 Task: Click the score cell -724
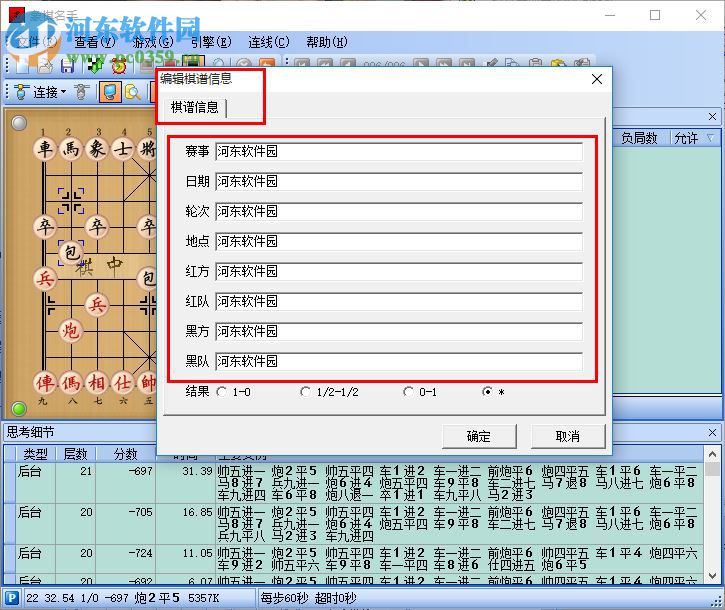(x=141, y=553)
